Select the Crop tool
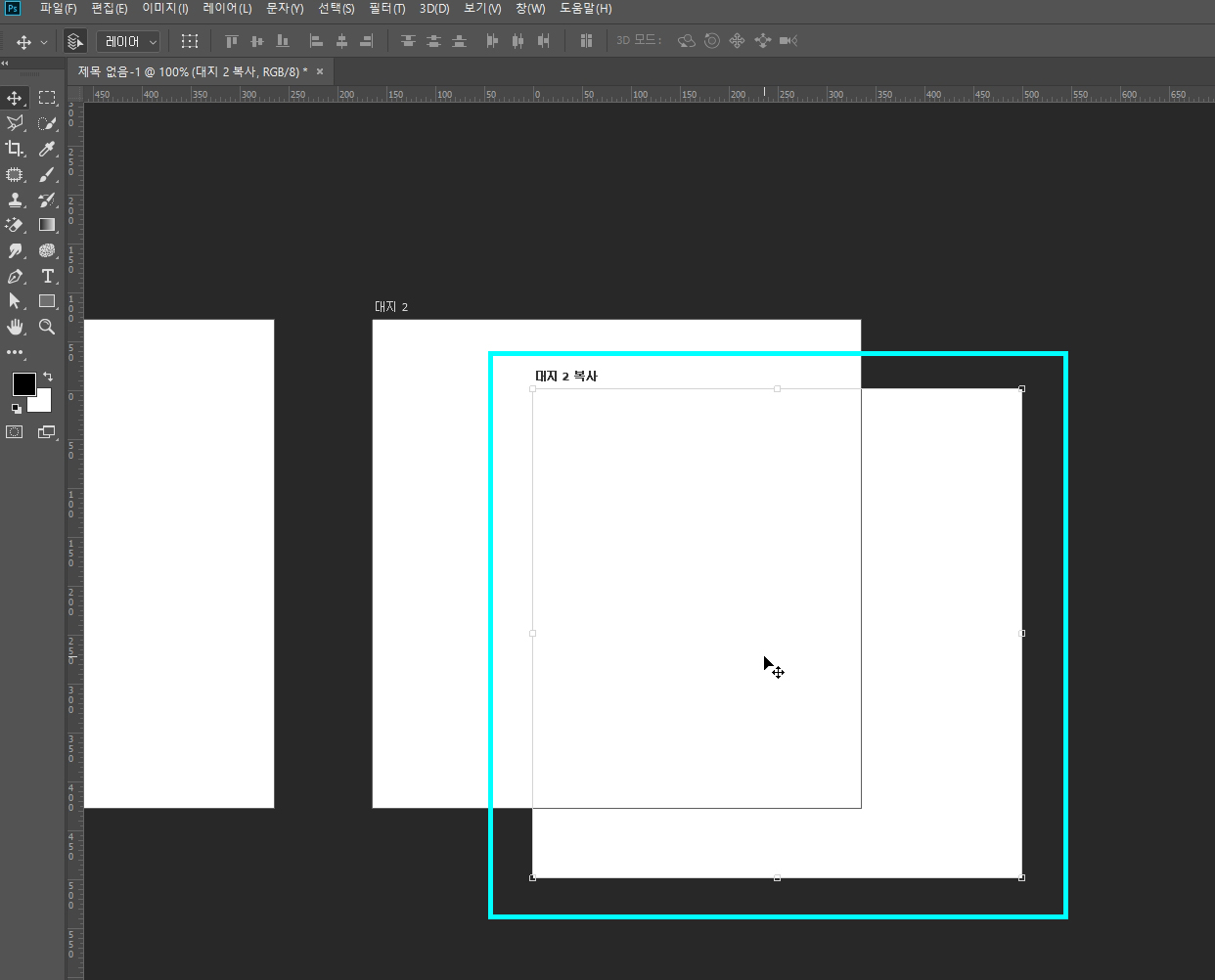 pos(15,149)
